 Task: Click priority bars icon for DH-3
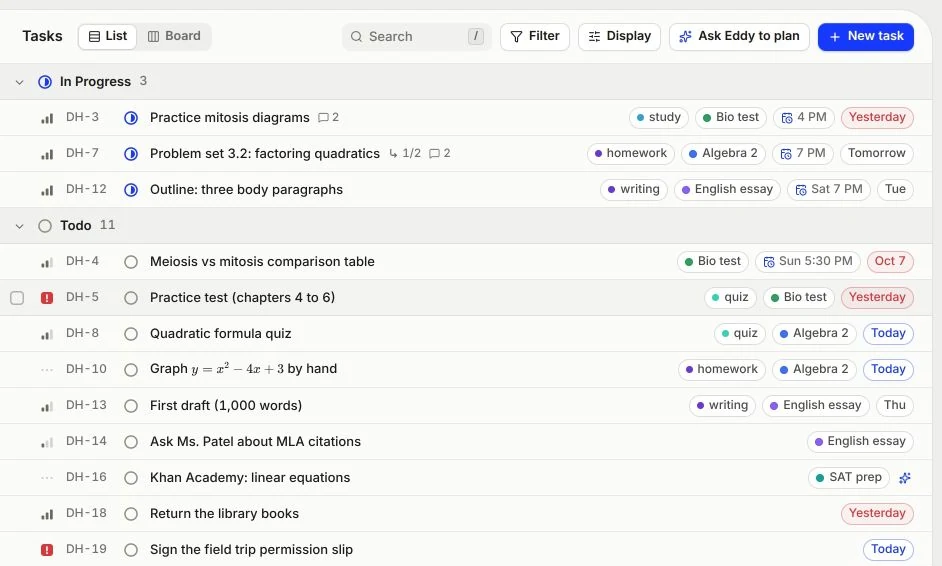(x=47, y=118)
